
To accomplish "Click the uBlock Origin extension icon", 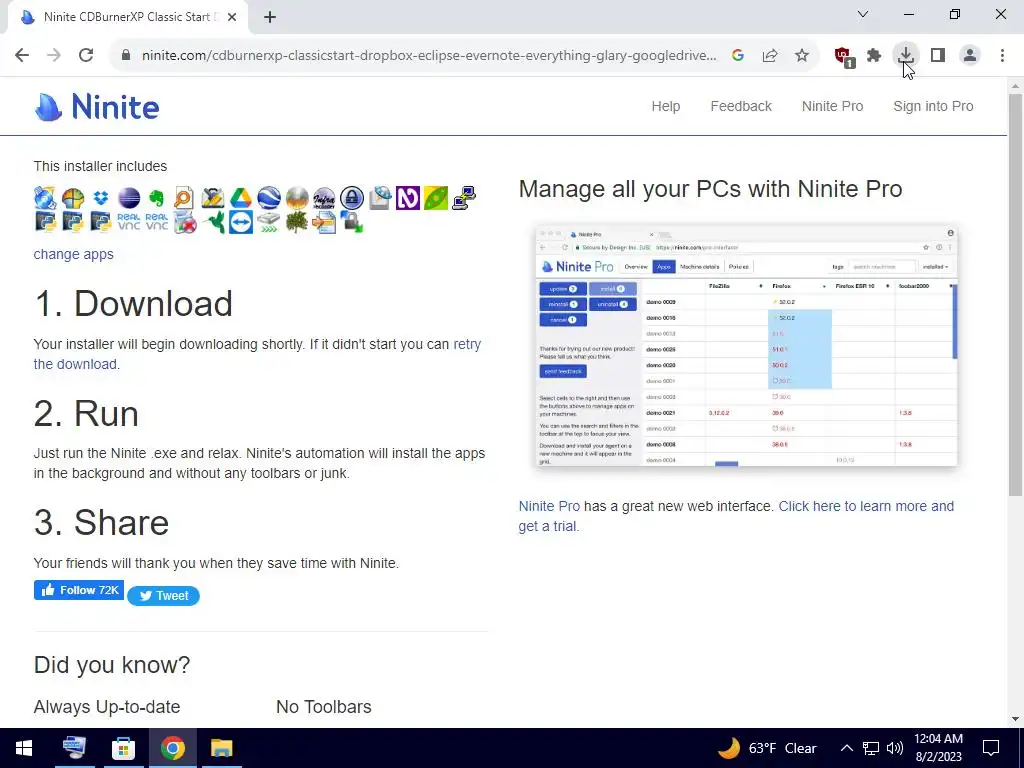I will [844, 56].
